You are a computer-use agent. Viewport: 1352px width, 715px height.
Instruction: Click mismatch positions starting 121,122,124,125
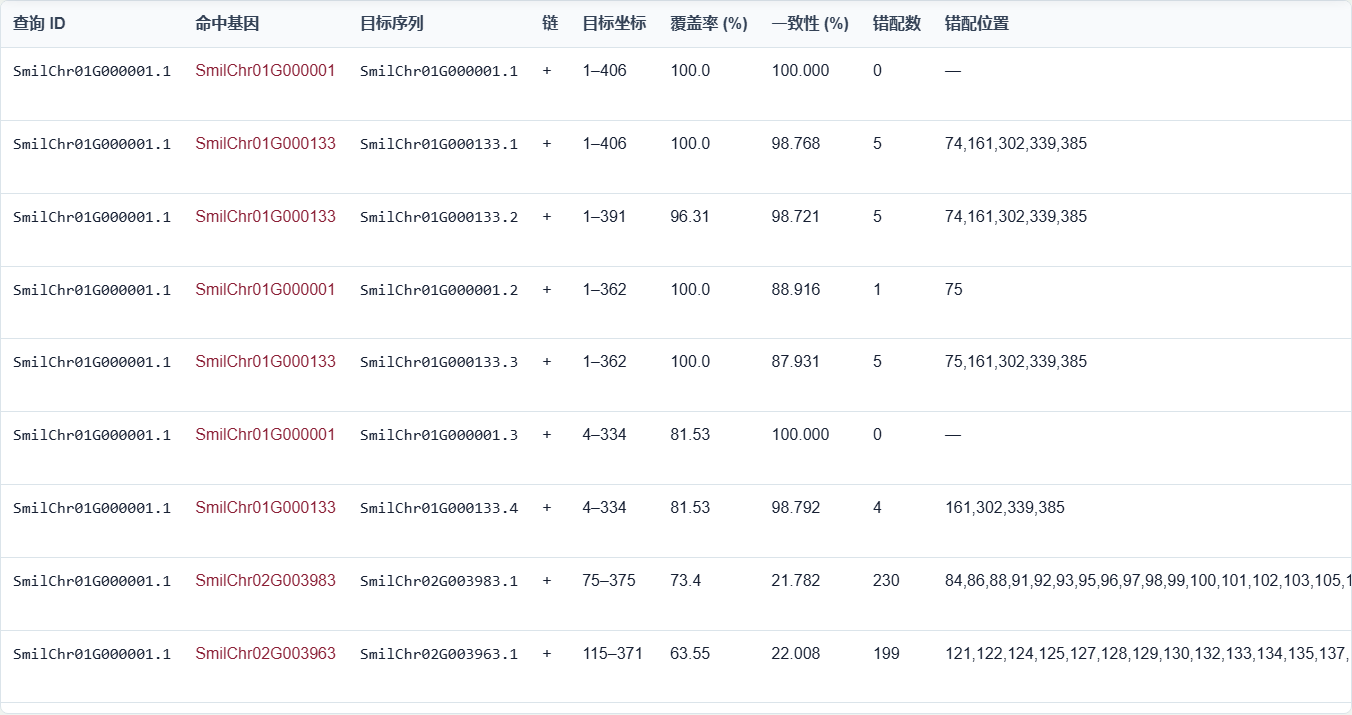click(1148, 654)
